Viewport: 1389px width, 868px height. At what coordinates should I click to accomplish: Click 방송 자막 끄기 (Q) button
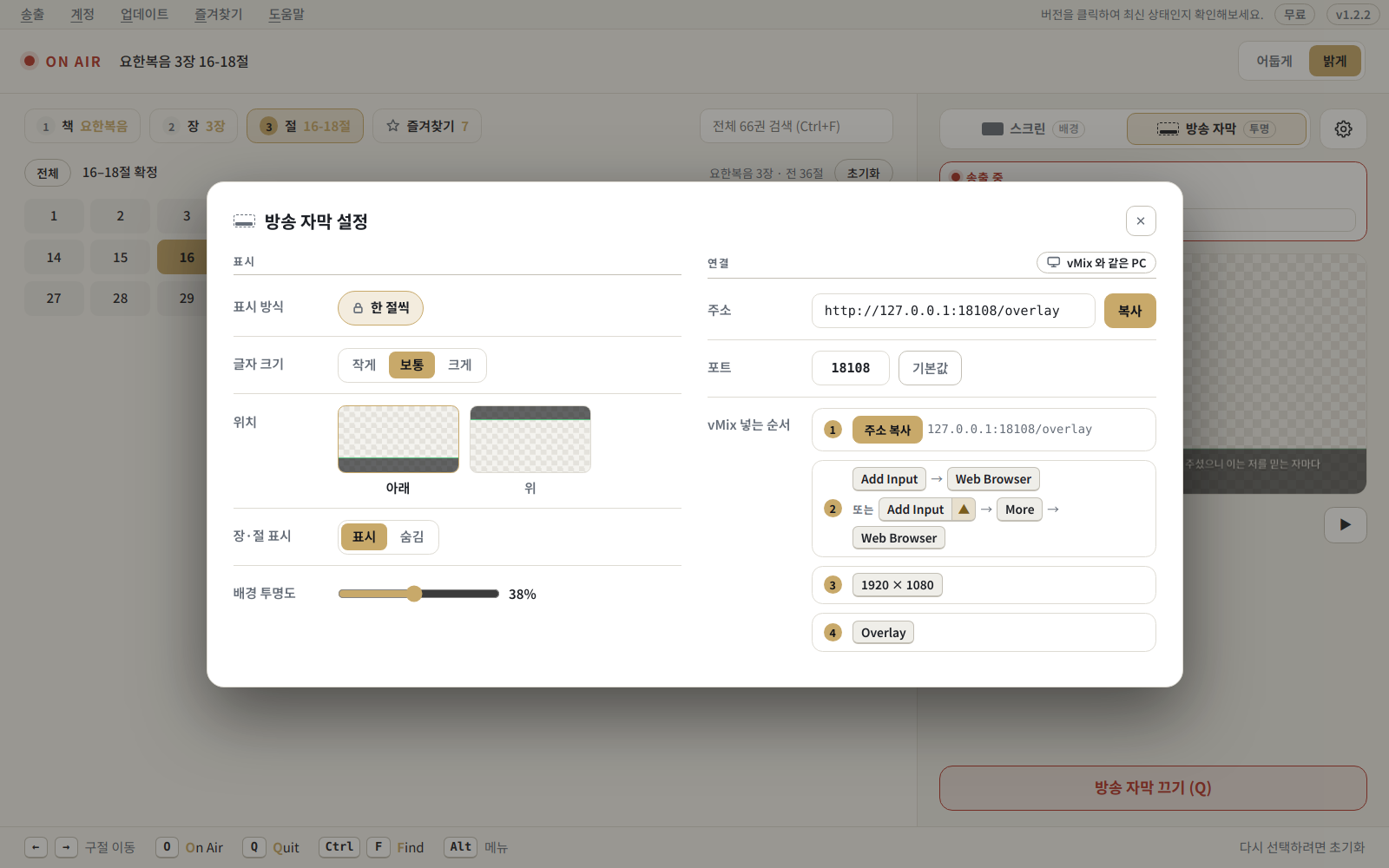pos(1153,788)
